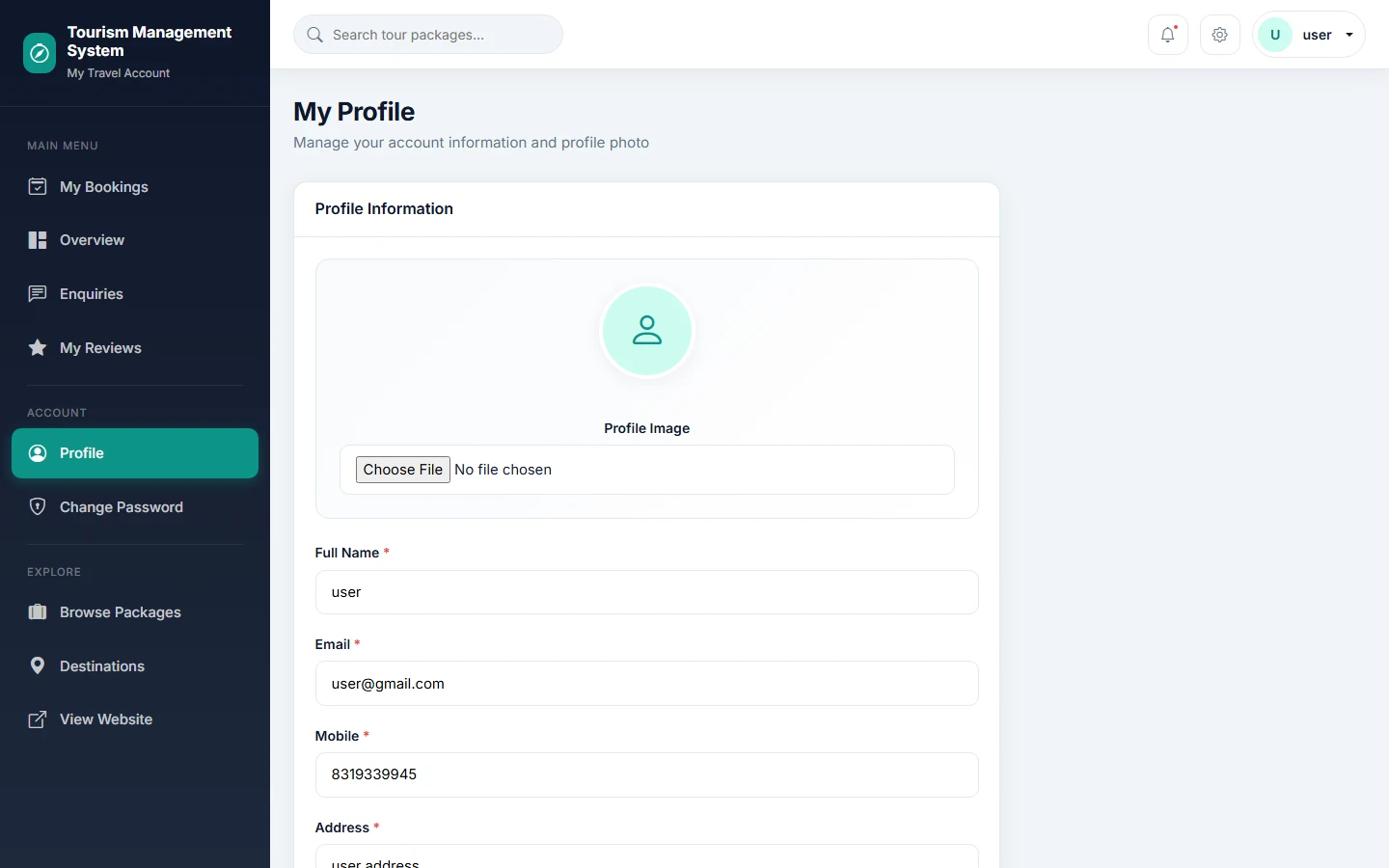Click the My Reviews star icon
This screenshot has width=1389, height=868.
[38, 348]
